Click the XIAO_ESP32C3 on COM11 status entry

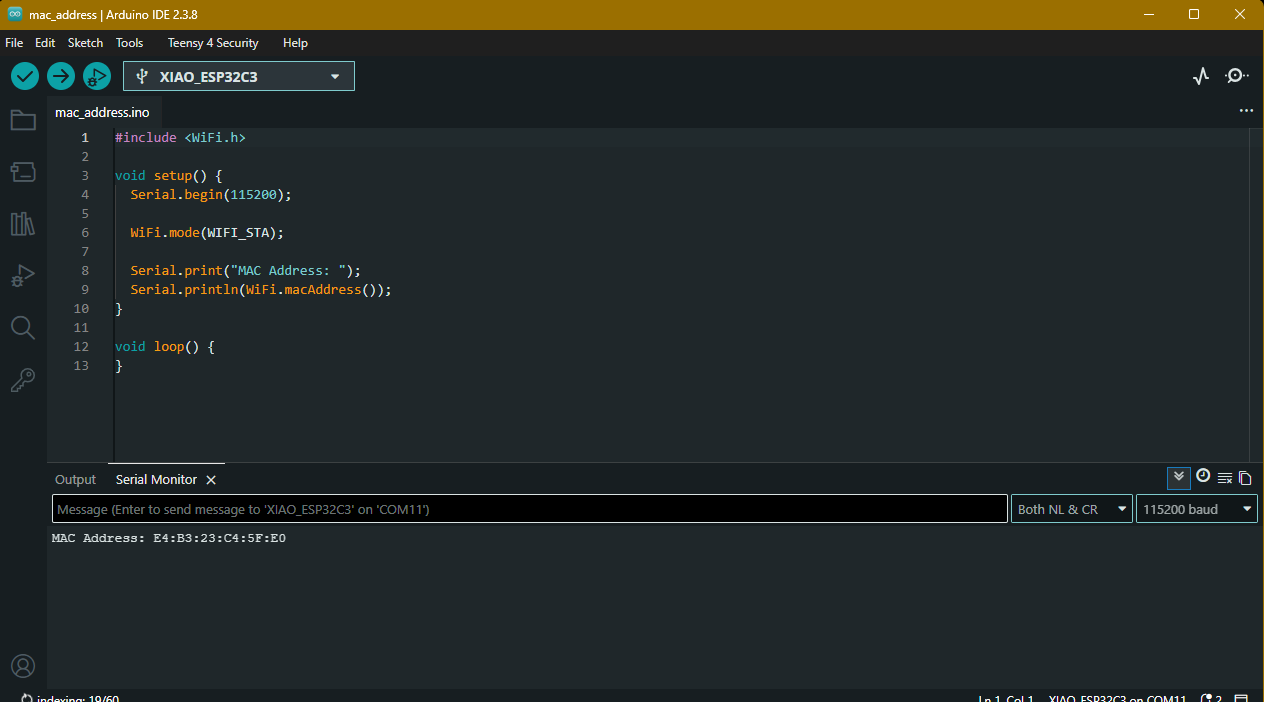[x=1117, y=697]
